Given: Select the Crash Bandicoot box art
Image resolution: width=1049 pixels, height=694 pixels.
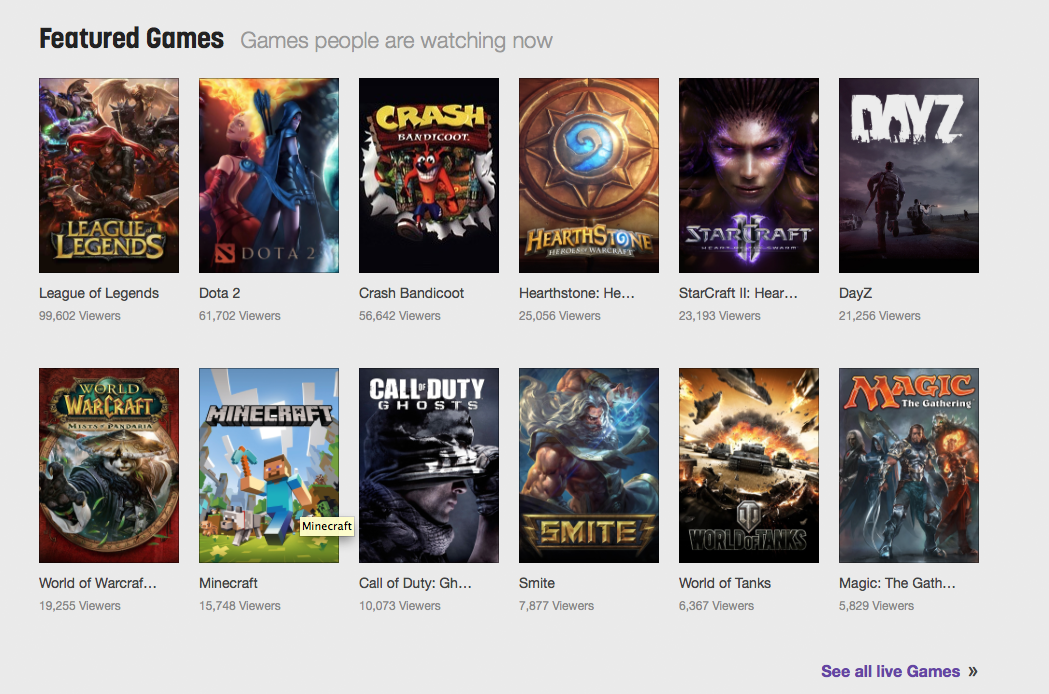Looking at the screenshot, I should coord(429,175).
